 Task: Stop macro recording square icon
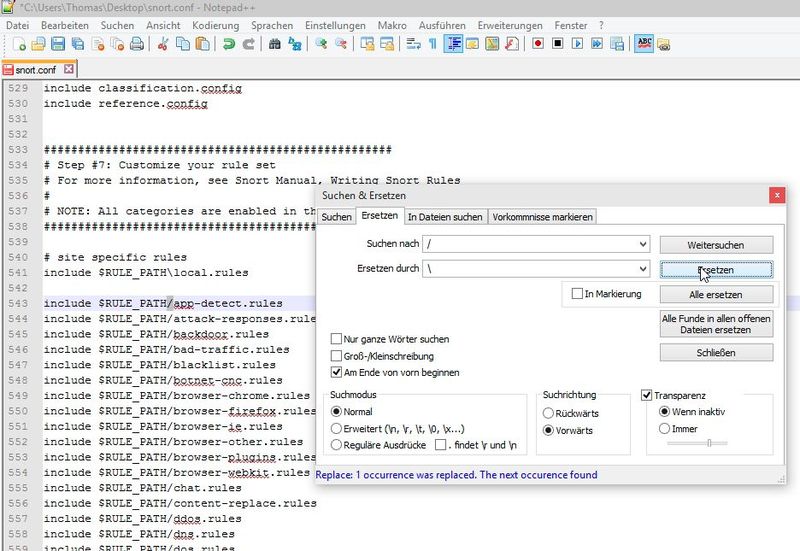click(558, 44)
